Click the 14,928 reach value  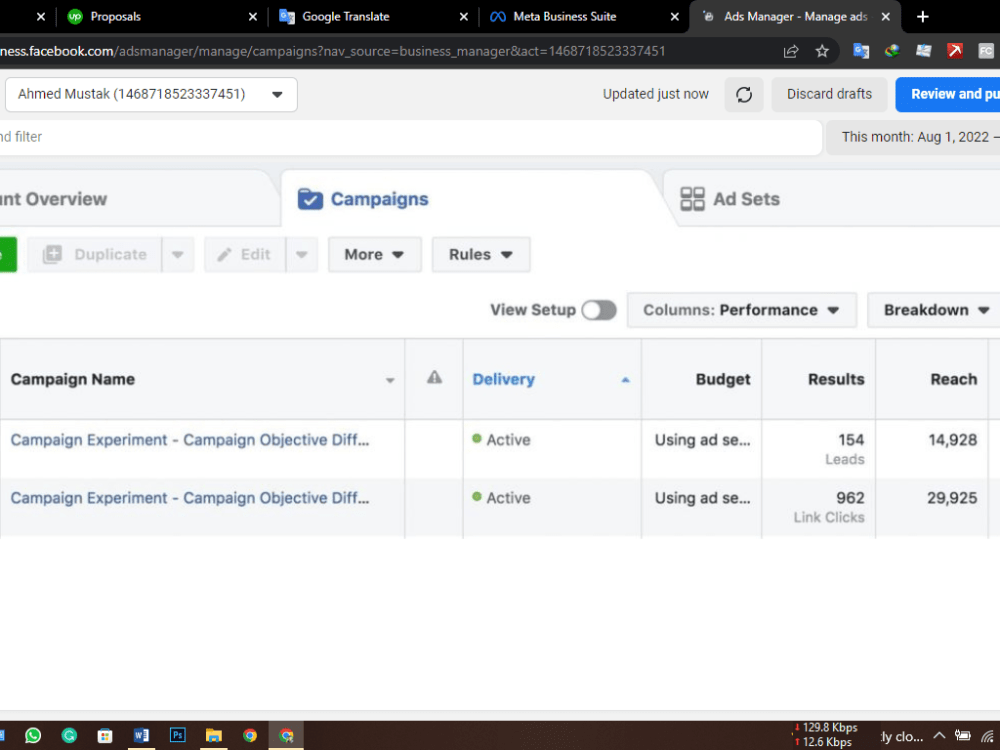tap(952, 440)
